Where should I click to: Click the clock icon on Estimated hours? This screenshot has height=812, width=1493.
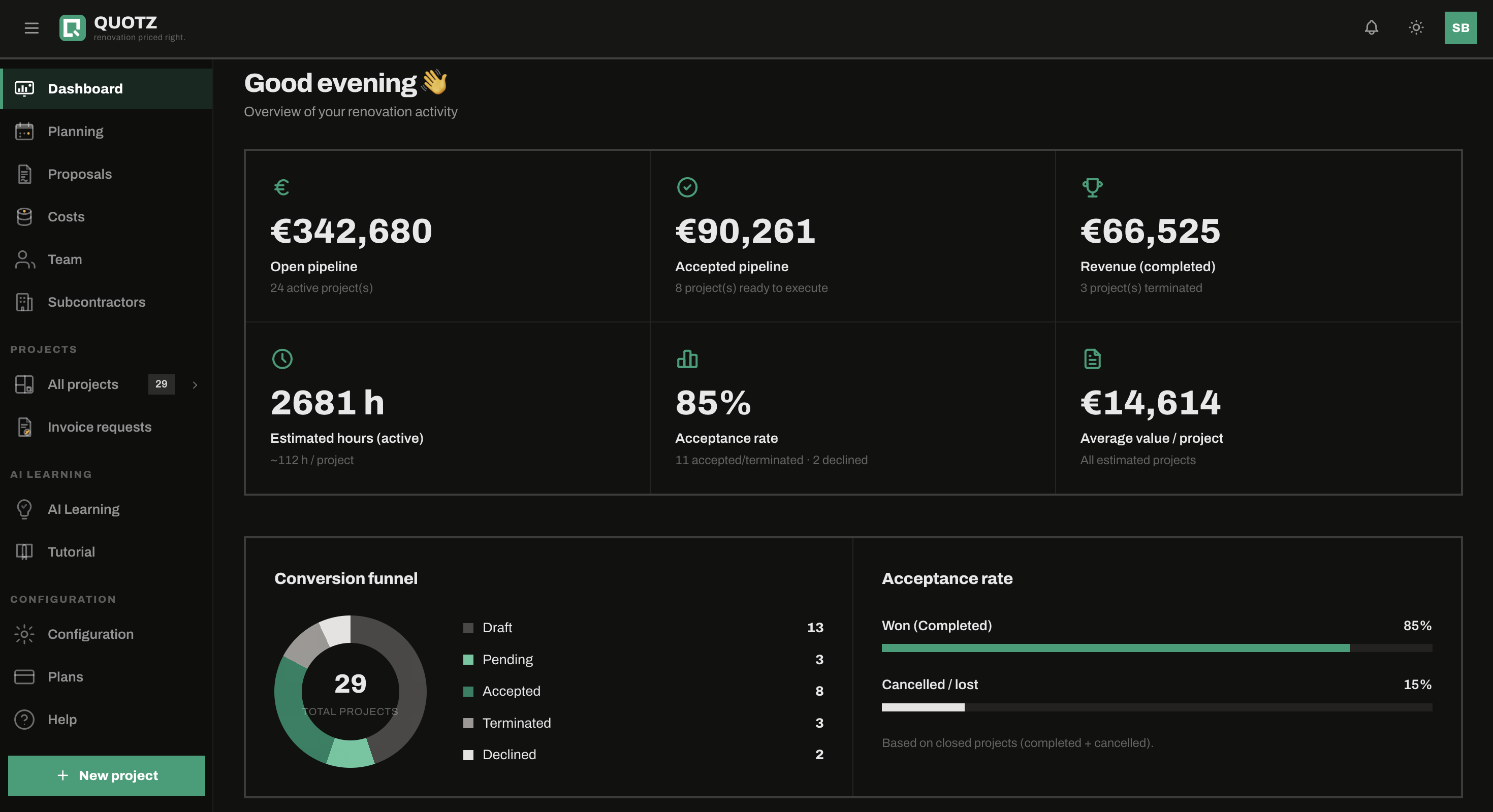click(x=282, y=359)
